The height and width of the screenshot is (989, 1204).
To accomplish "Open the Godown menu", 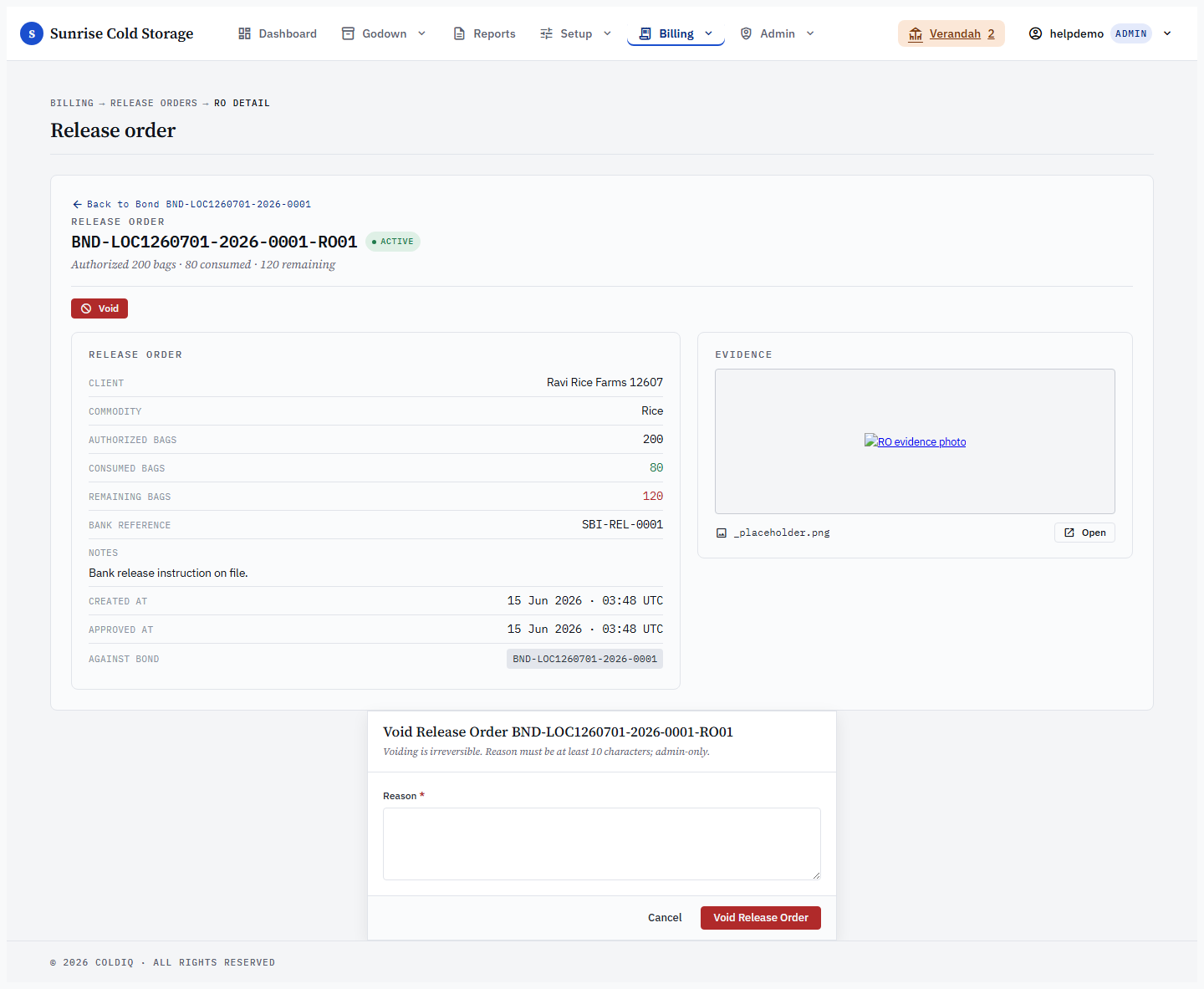I will pos(385,33).
